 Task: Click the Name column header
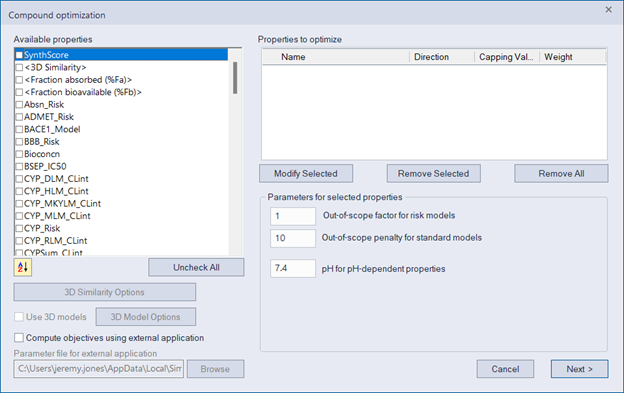click(336, 57)
